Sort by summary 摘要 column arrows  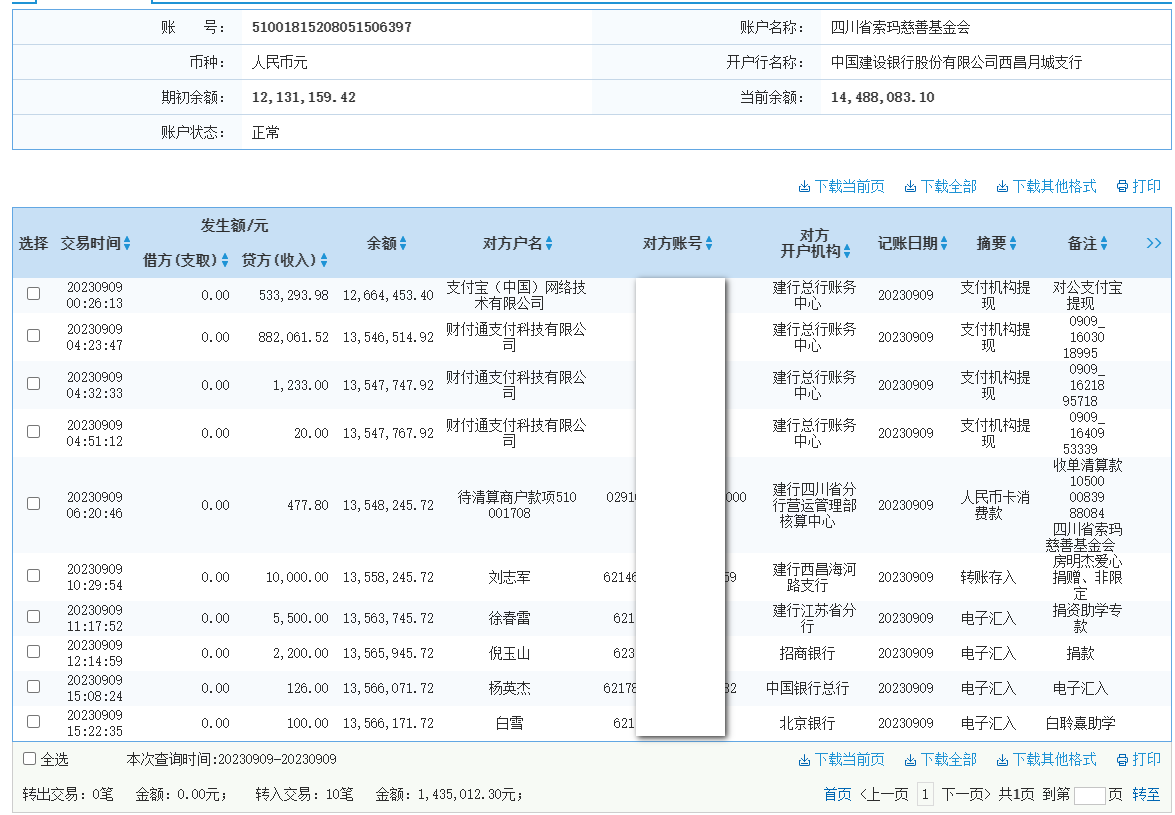coord(1013,243)
